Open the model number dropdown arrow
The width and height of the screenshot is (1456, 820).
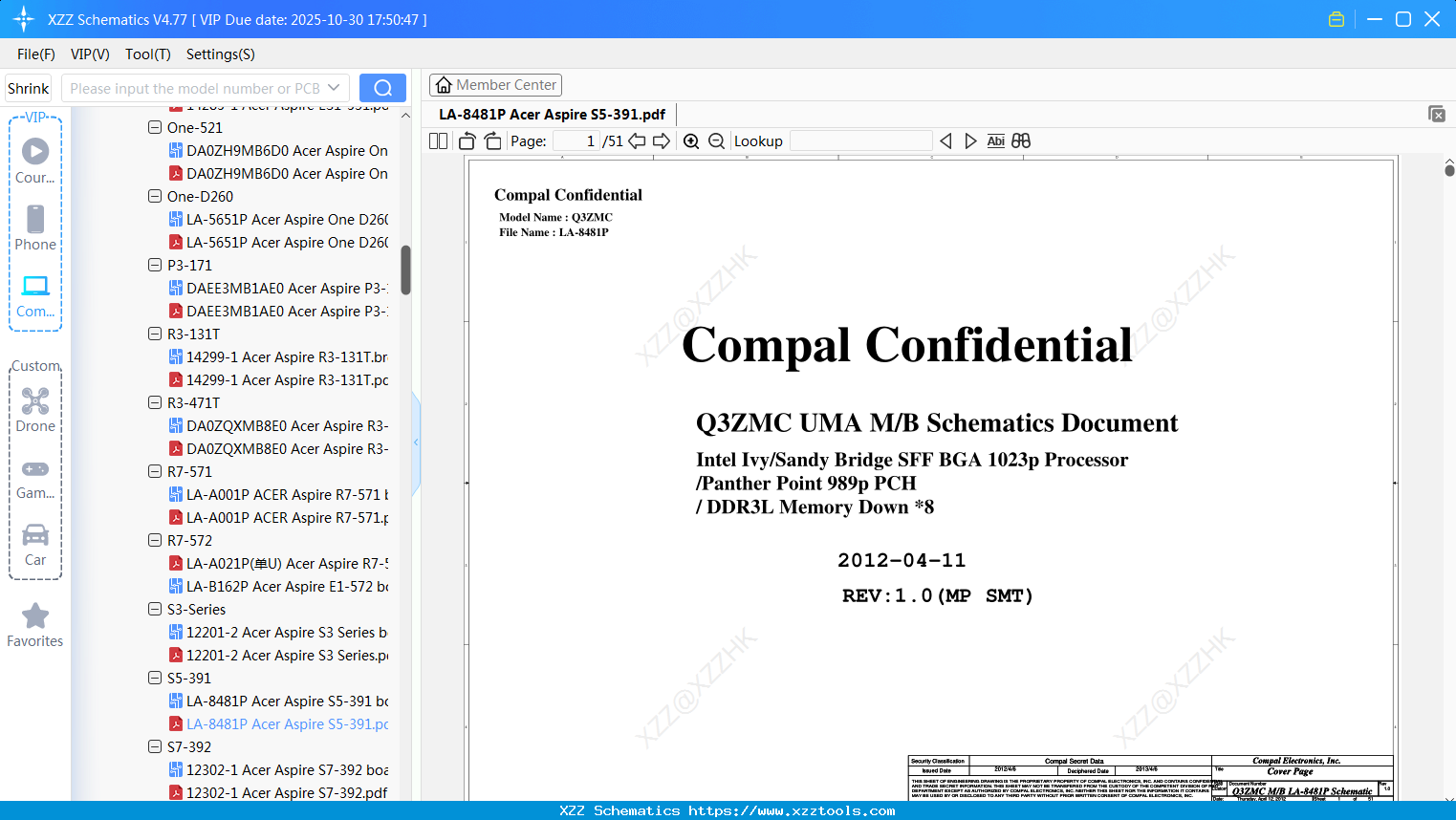334,88
